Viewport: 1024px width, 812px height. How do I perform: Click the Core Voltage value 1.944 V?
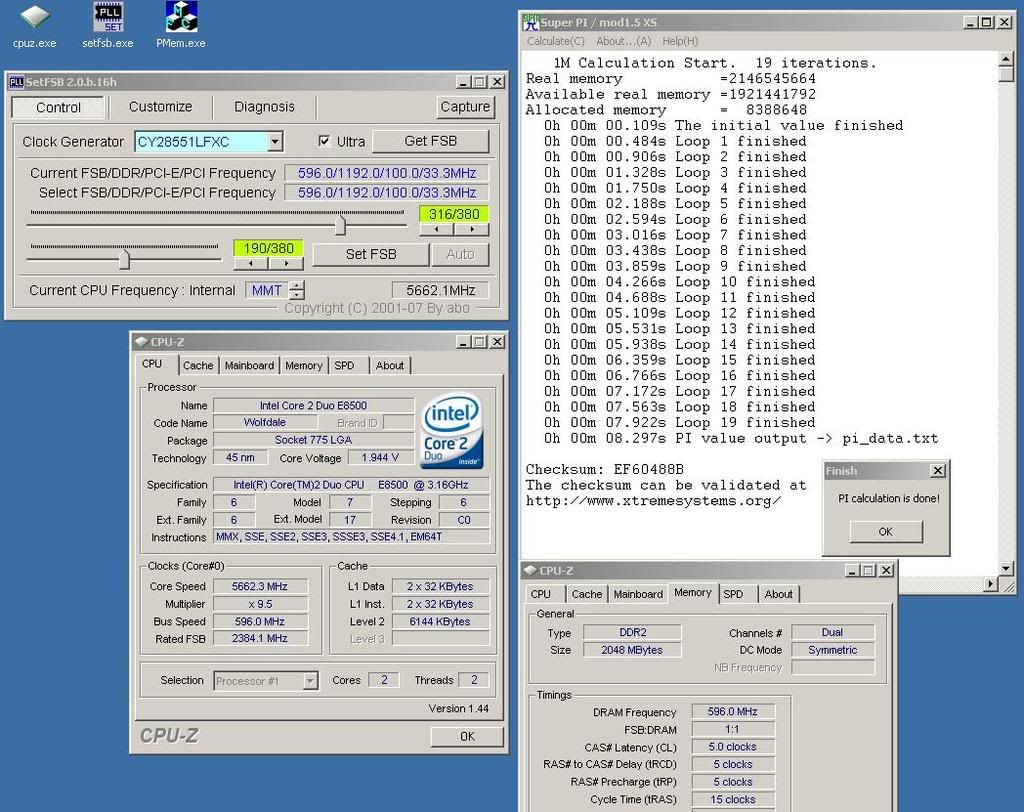tap(380, 458)
